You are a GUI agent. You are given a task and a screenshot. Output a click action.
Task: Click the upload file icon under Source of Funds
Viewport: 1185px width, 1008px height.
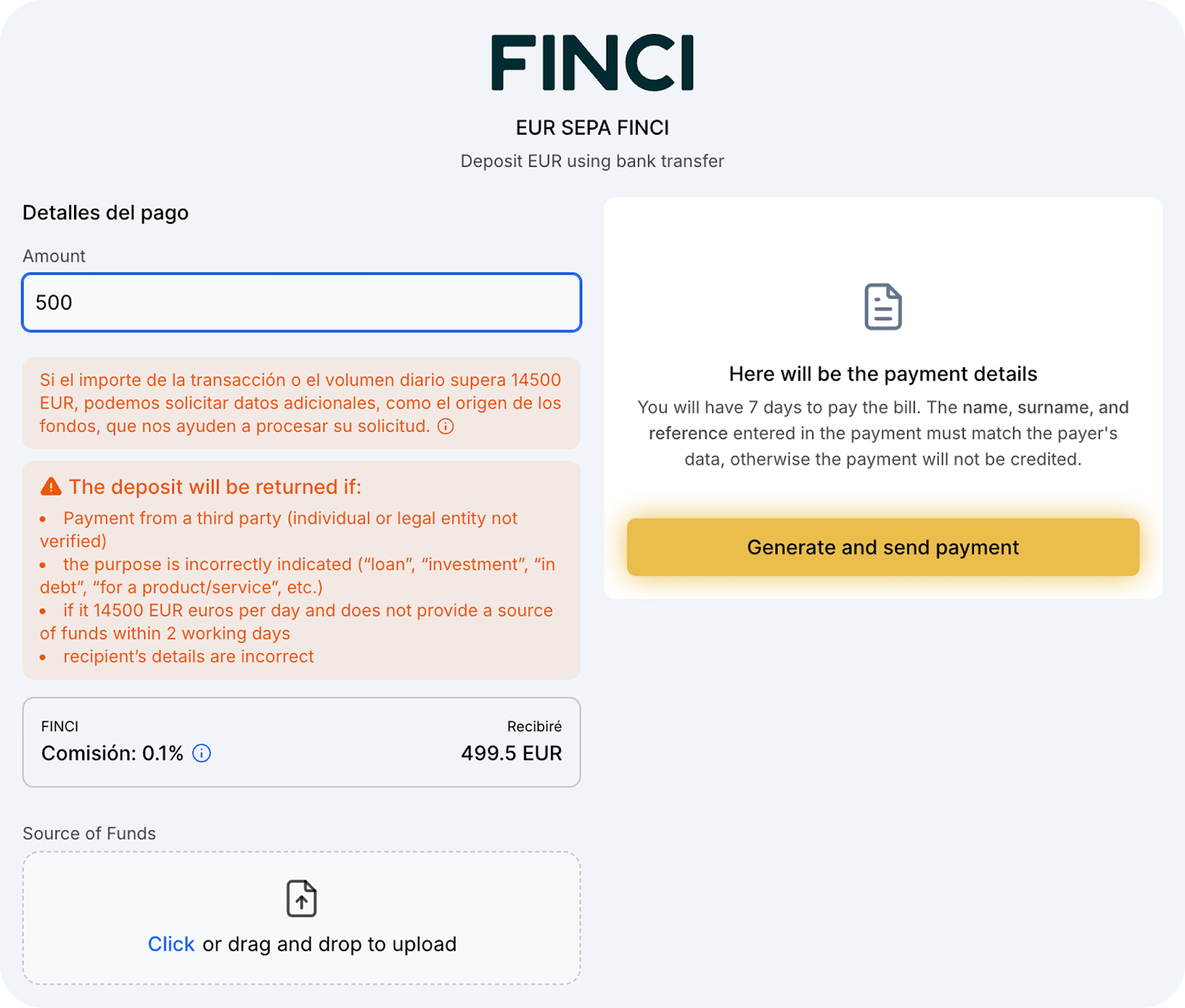coord(301,898)
